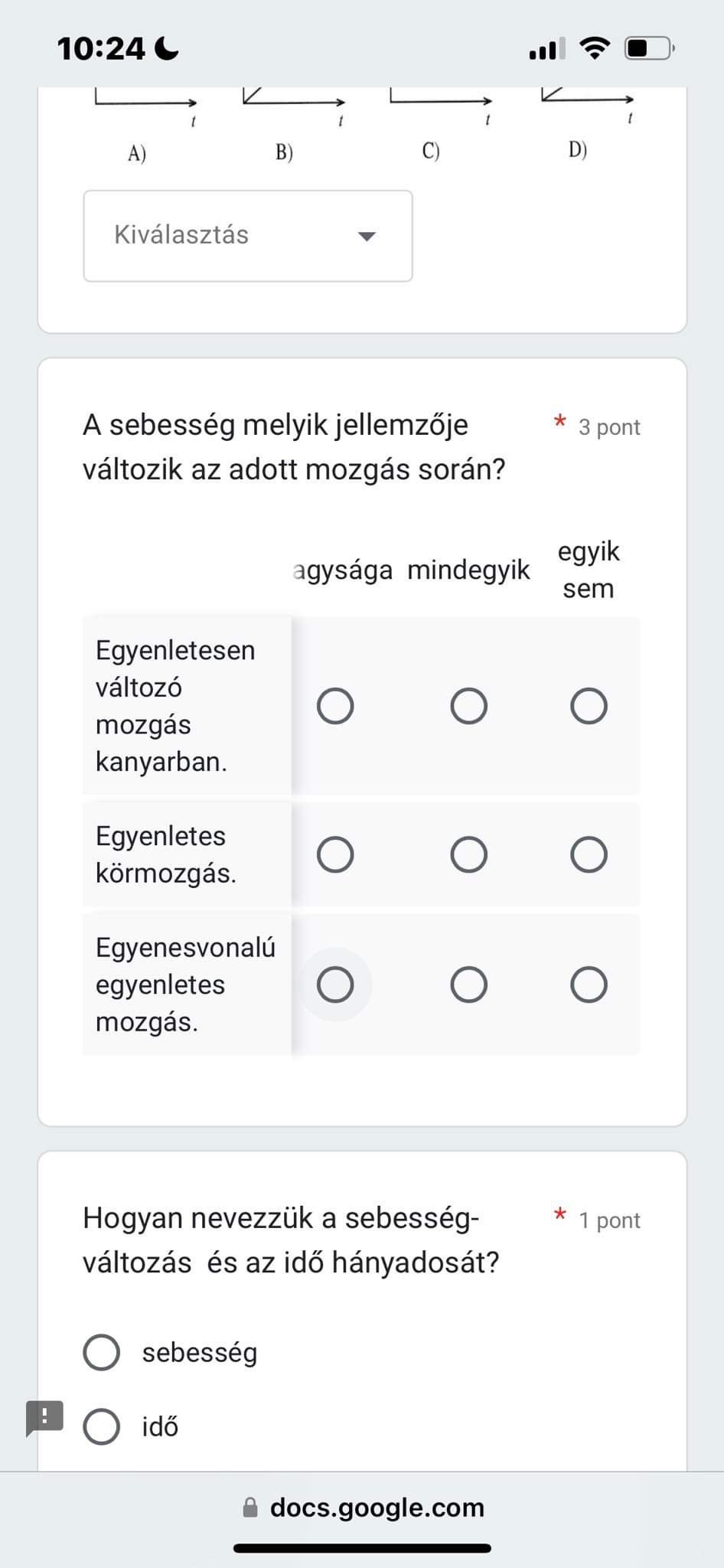Tap the docs.google.com address bar
Image resolution: width=724 pixels, height=1568 pixels.
(362, 1508)
